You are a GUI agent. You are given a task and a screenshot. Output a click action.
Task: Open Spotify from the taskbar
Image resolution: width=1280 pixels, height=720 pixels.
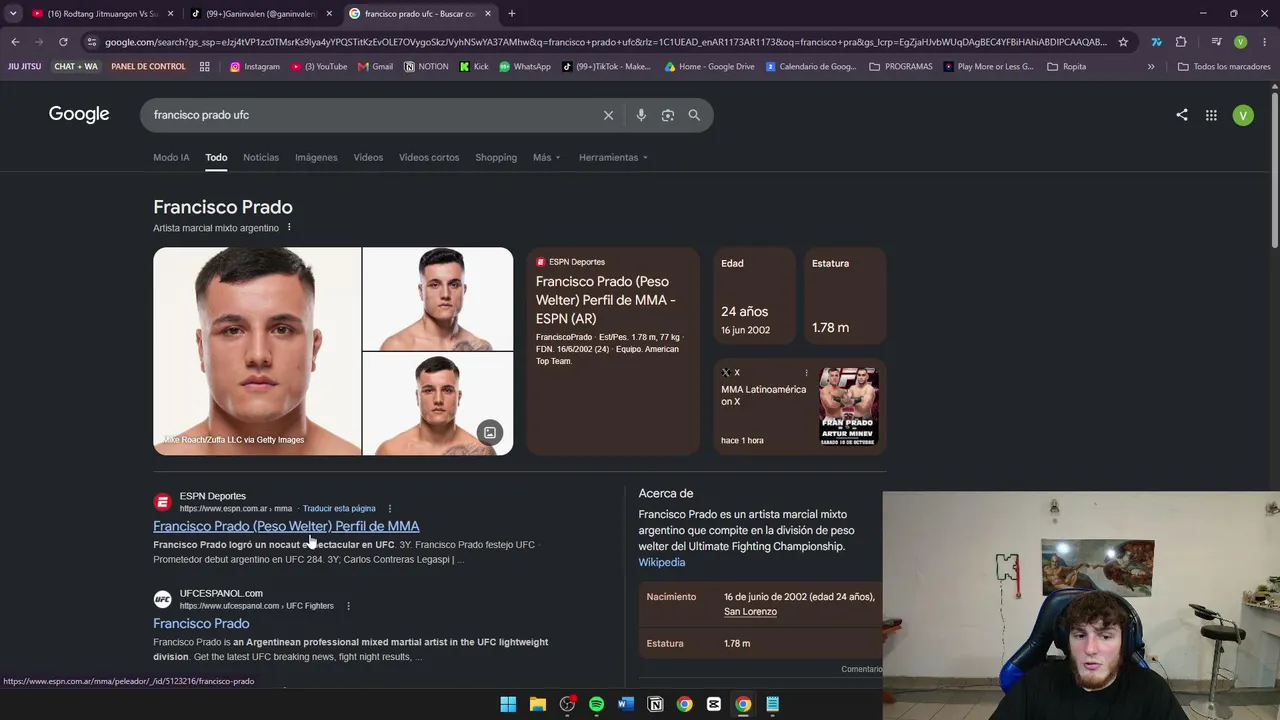pyautogui.click(x=597, y=704)
